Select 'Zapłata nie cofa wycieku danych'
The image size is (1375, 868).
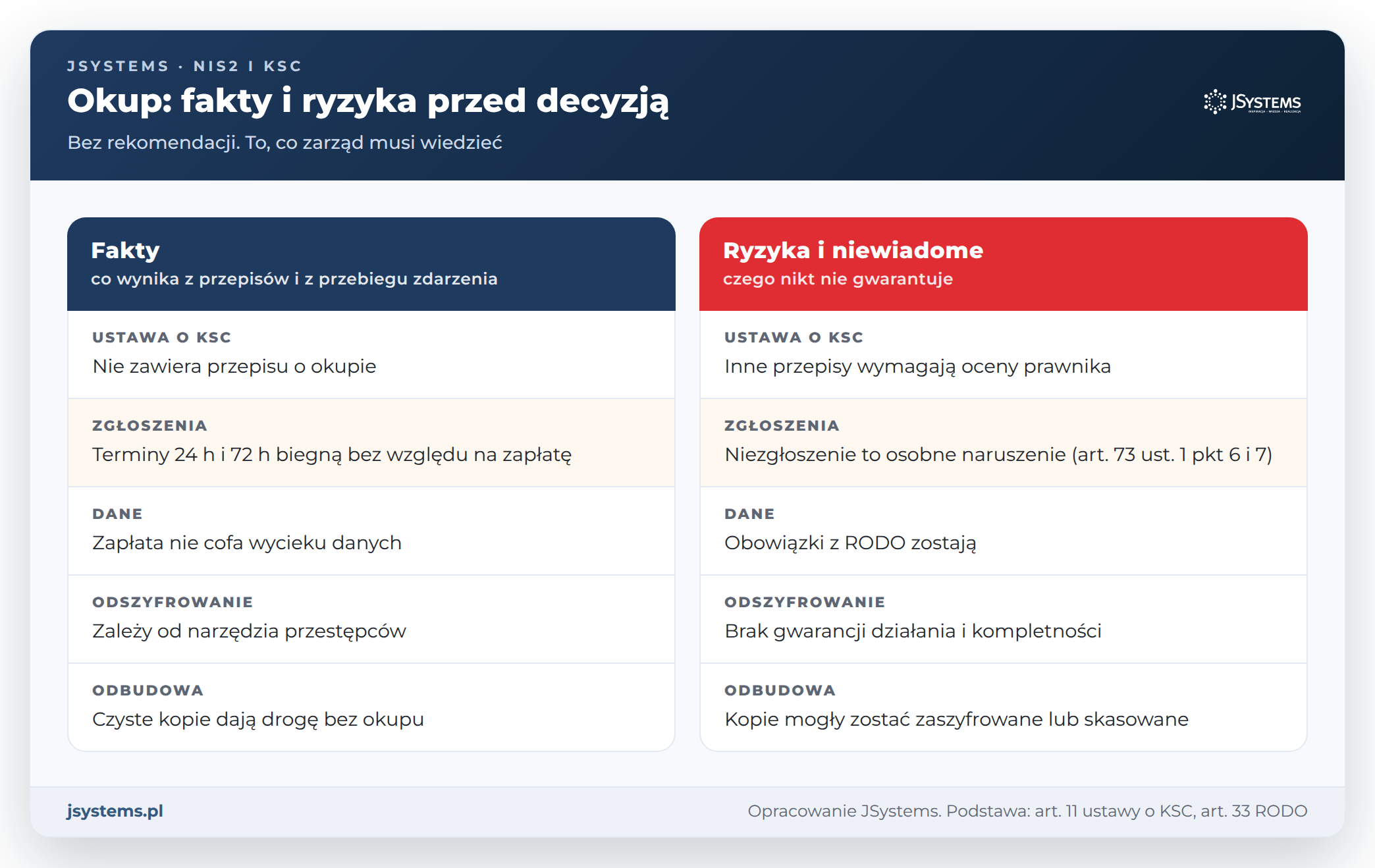247,543
